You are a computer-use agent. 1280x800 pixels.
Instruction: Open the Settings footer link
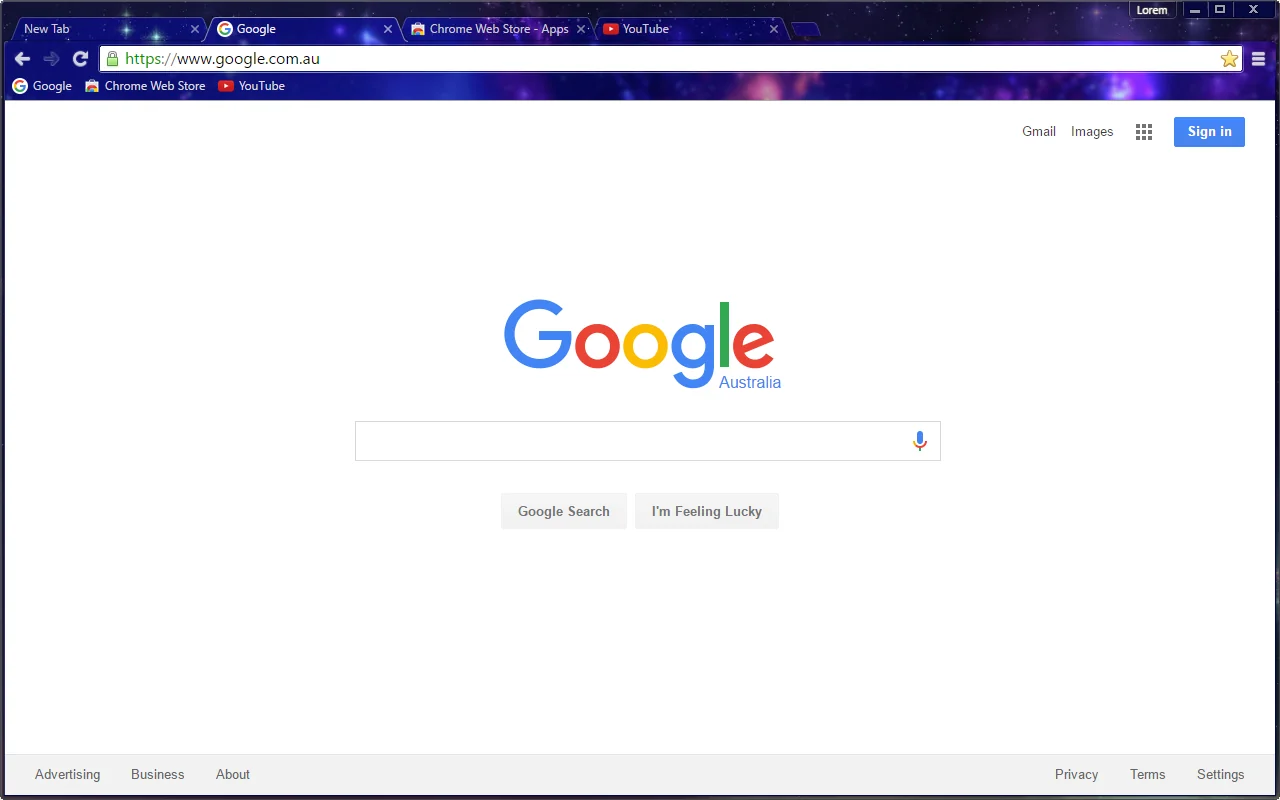pos(1221,774)
